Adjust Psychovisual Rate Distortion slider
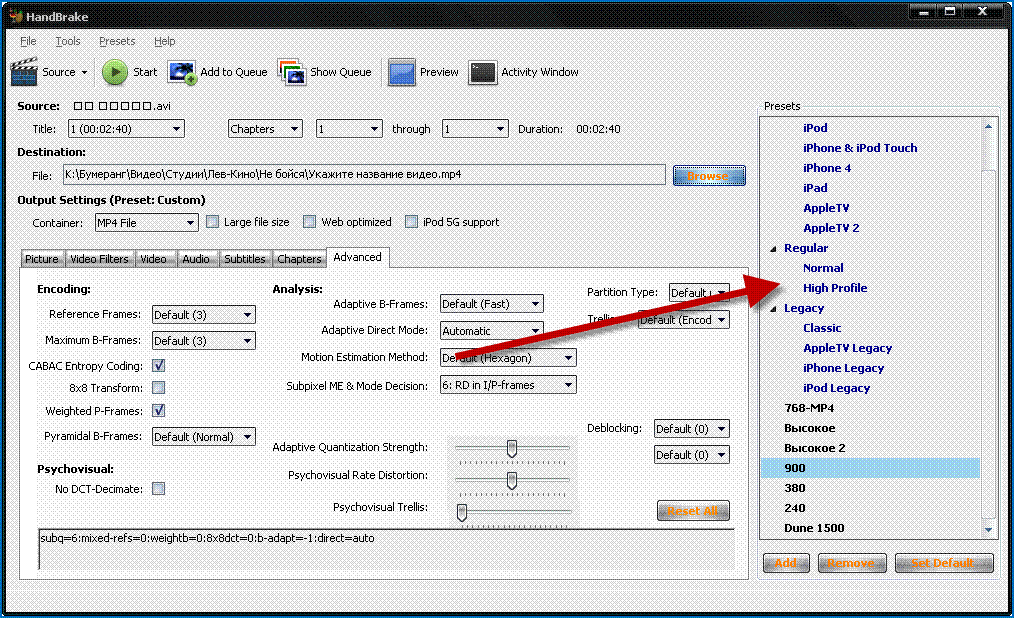The height and width of the screenshot is (618, 1014). tap(512, 480)
